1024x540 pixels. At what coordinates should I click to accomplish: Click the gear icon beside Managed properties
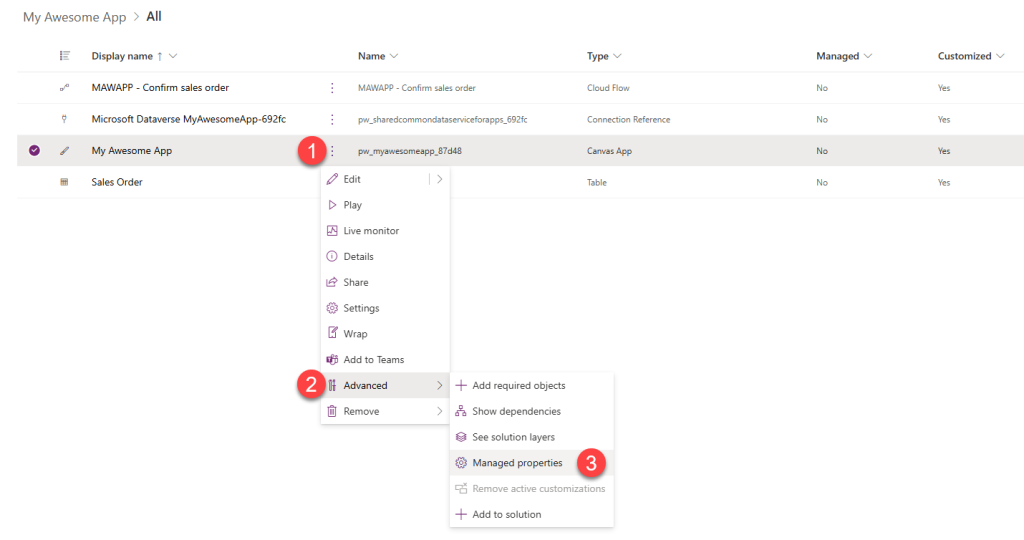[x=461, y=463]
